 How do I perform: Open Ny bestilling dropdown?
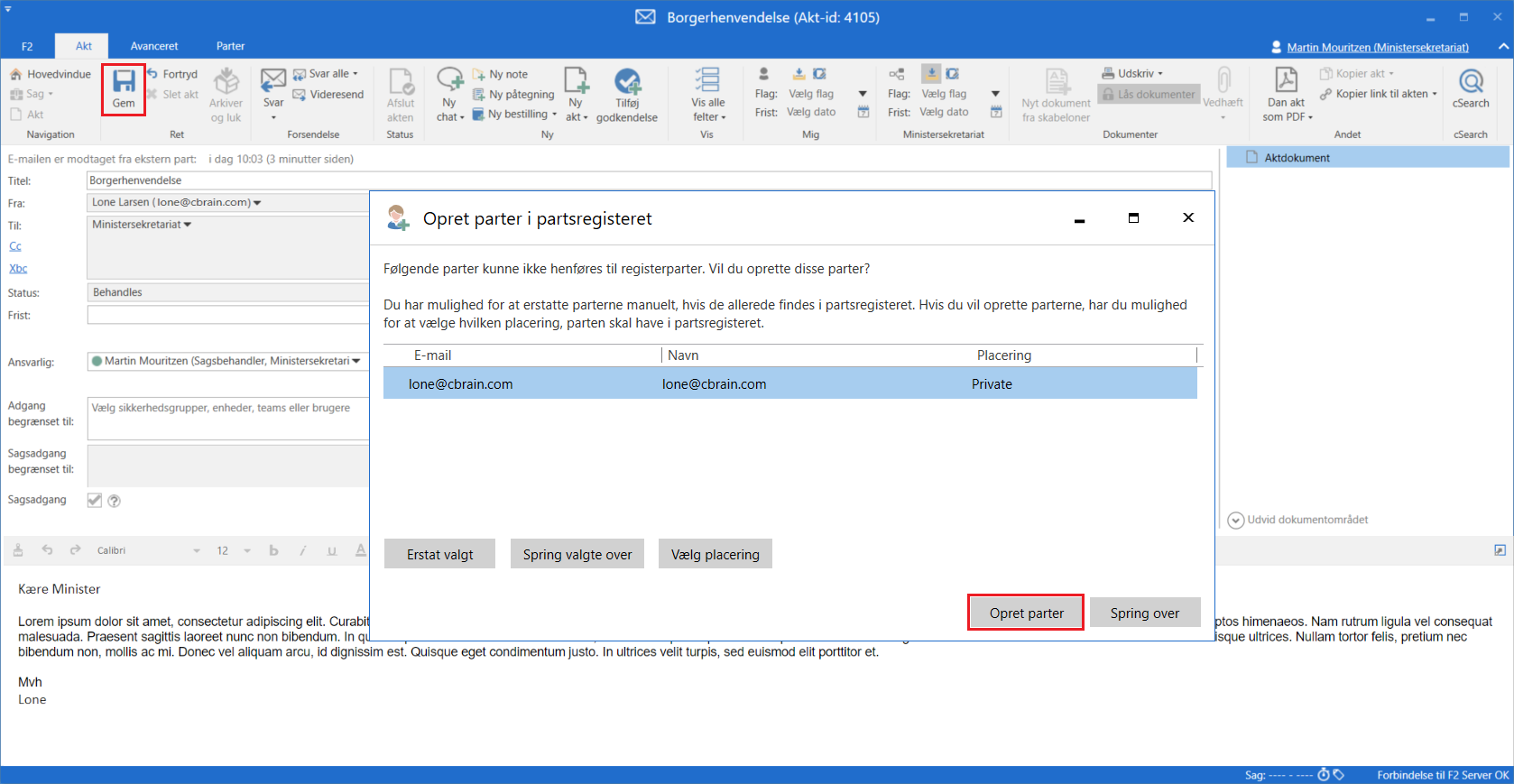(554, 114)
